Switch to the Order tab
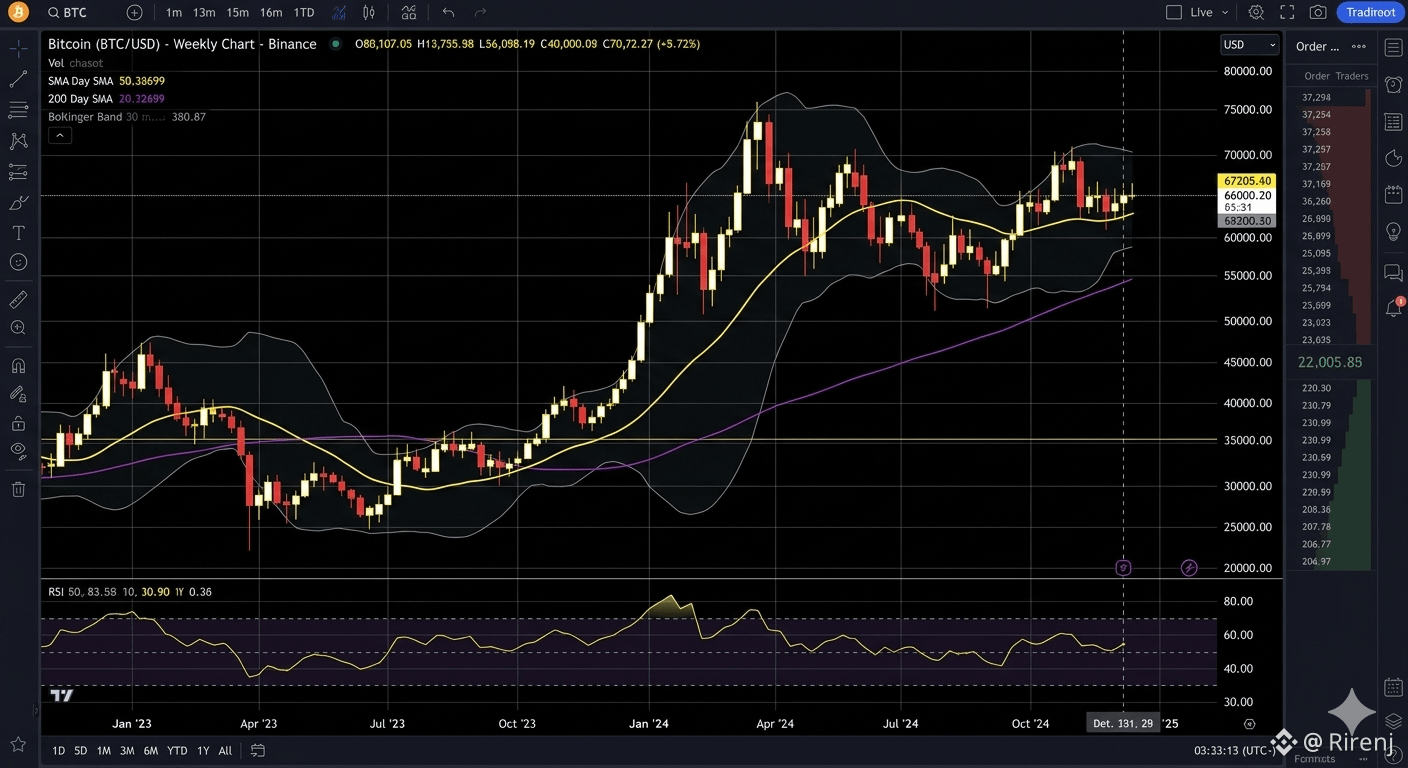Image resolution: width=1408 pixels, height=768 pixels. [x=1317, y=76]
